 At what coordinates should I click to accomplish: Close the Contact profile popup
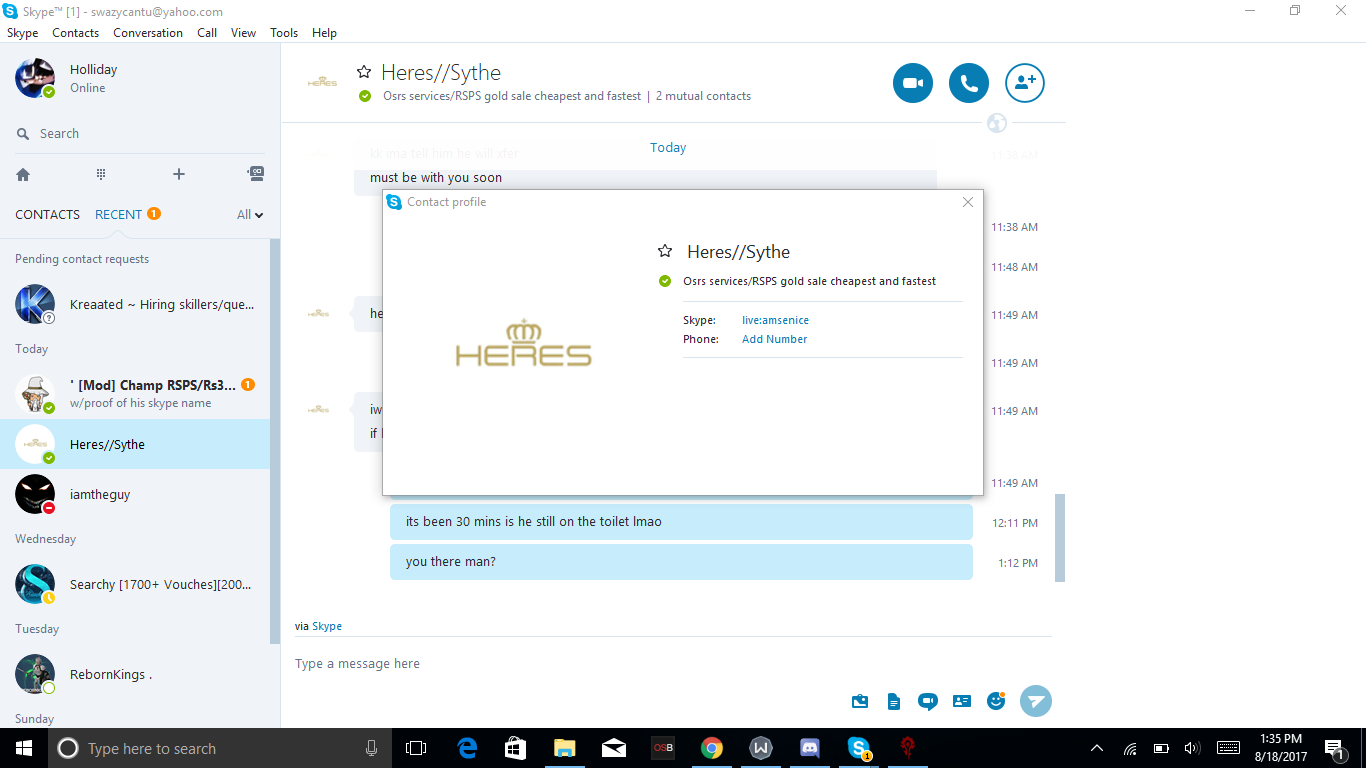pyautogui.click(x=967, y=202)
